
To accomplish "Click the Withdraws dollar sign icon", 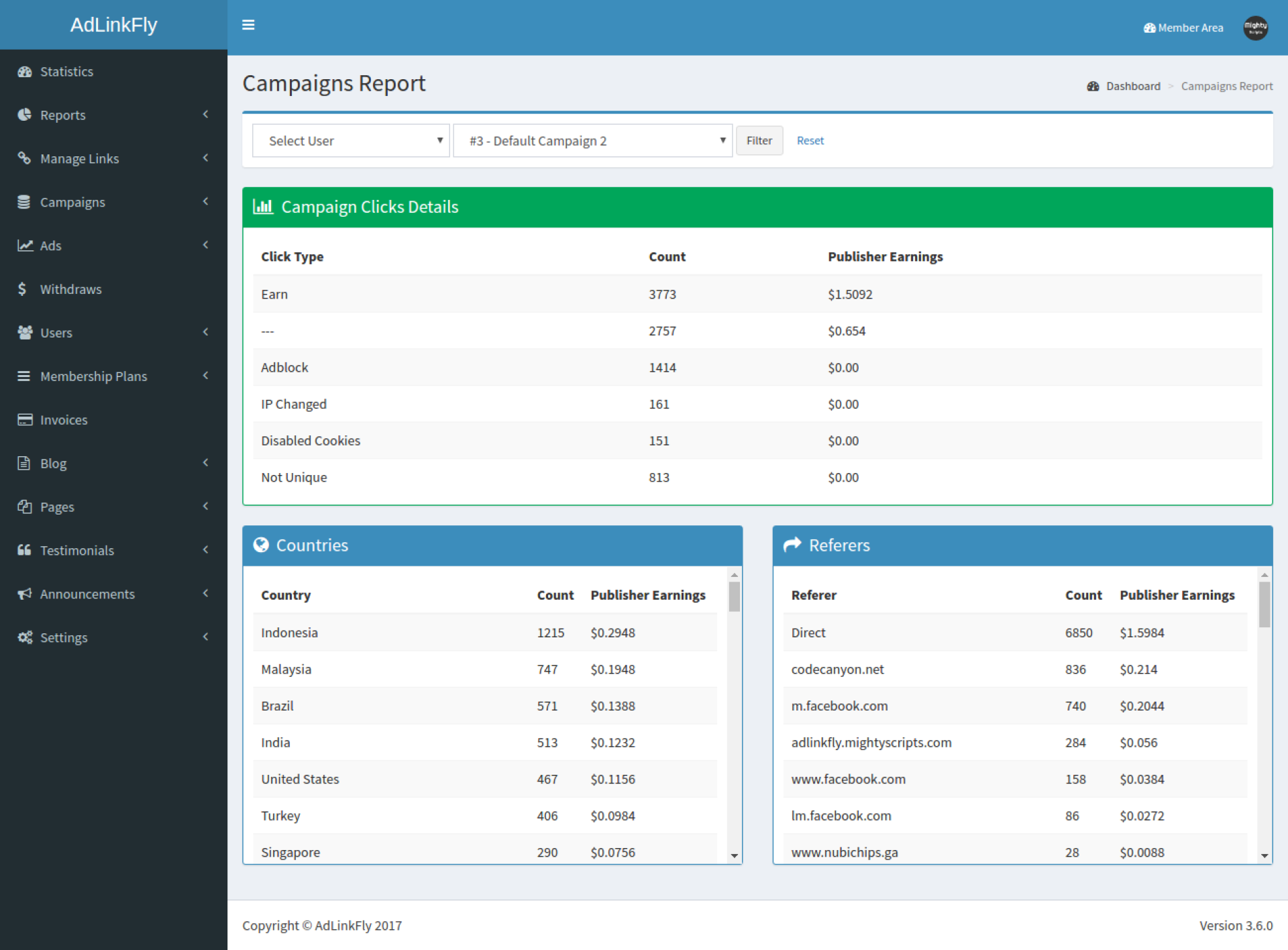I will point(23,289).
